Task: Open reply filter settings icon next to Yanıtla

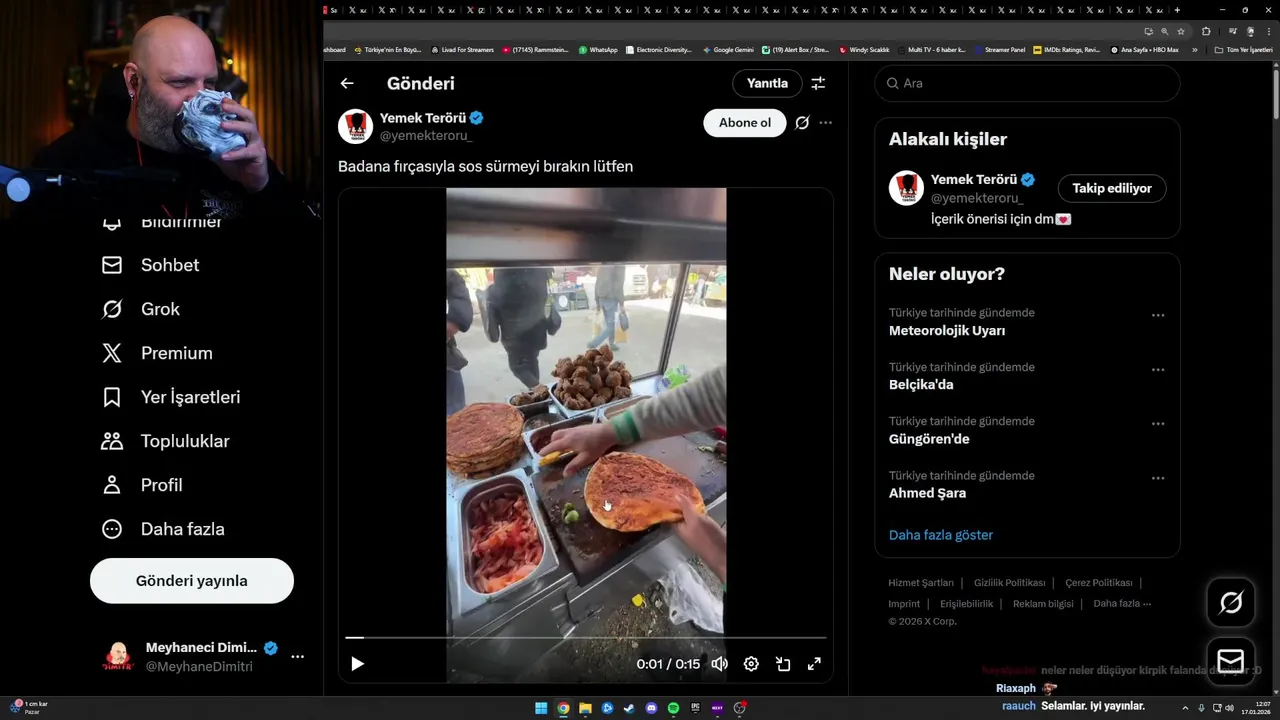Action: (818, 83)
